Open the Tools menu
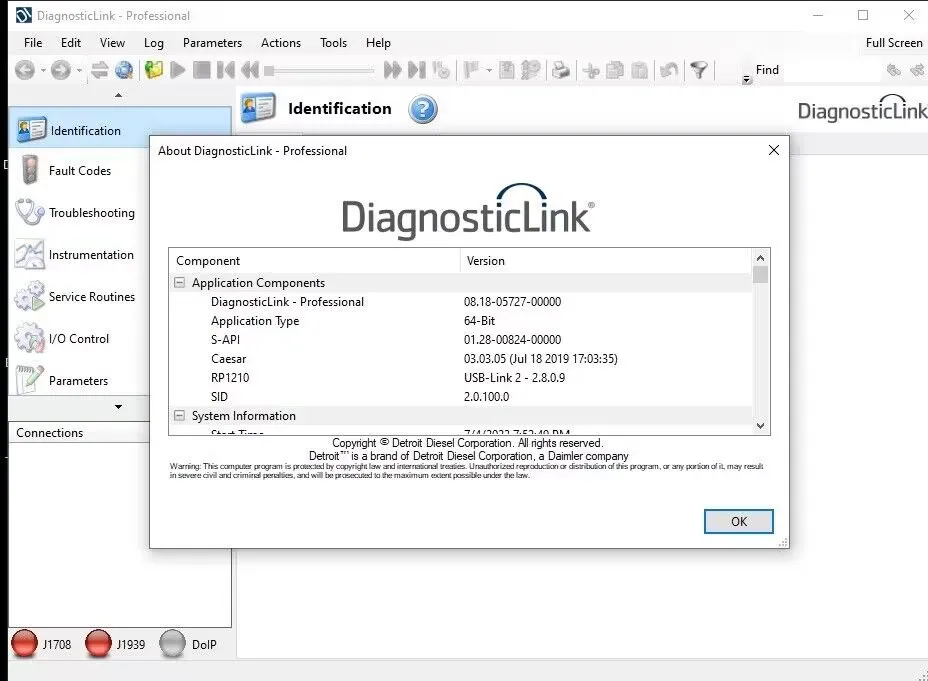The image size is (928, 681). 333,43
